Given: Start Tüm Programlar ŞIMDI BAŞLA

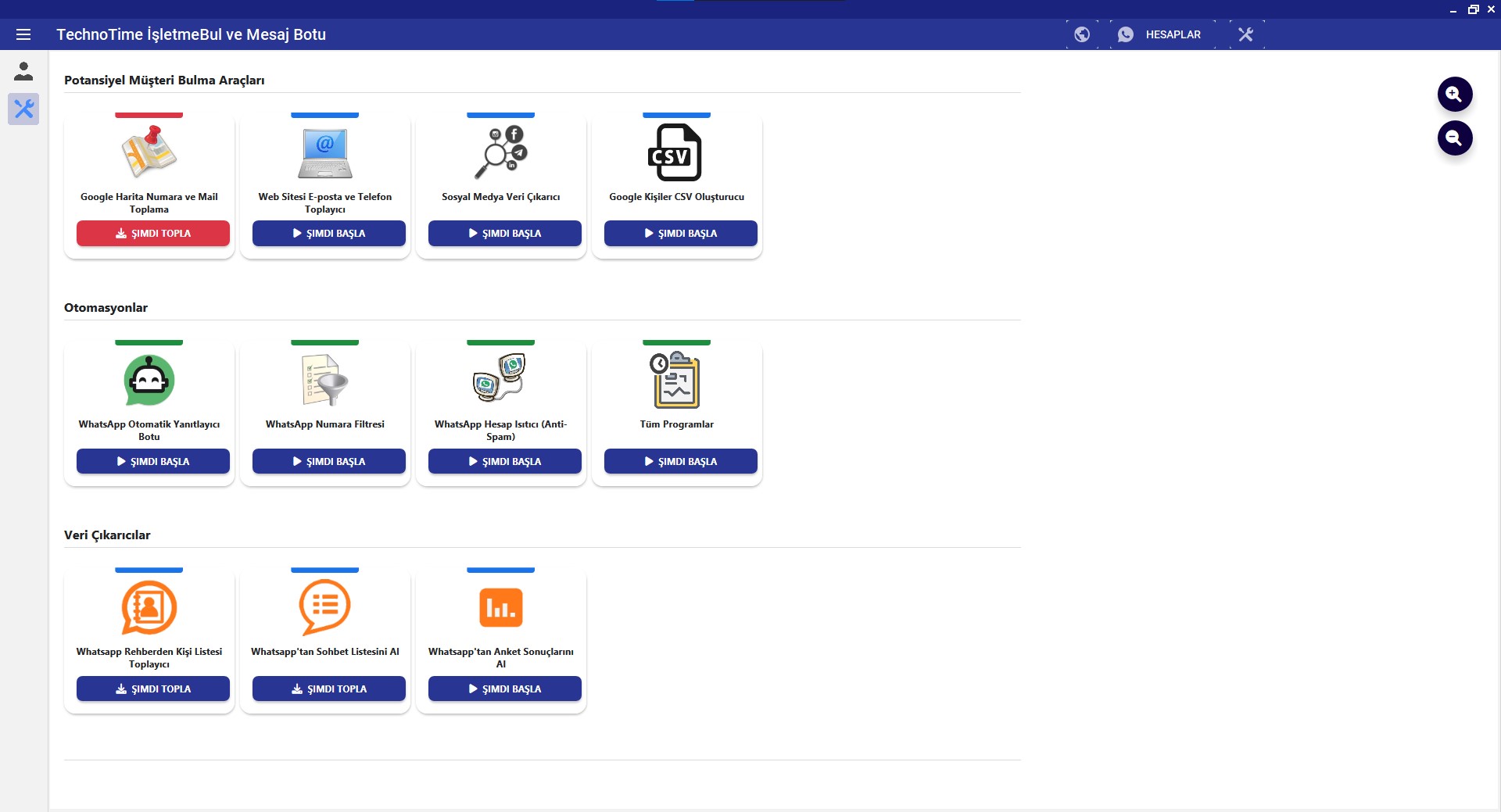Looking at the screenshot, I should (x=681, y=461).
